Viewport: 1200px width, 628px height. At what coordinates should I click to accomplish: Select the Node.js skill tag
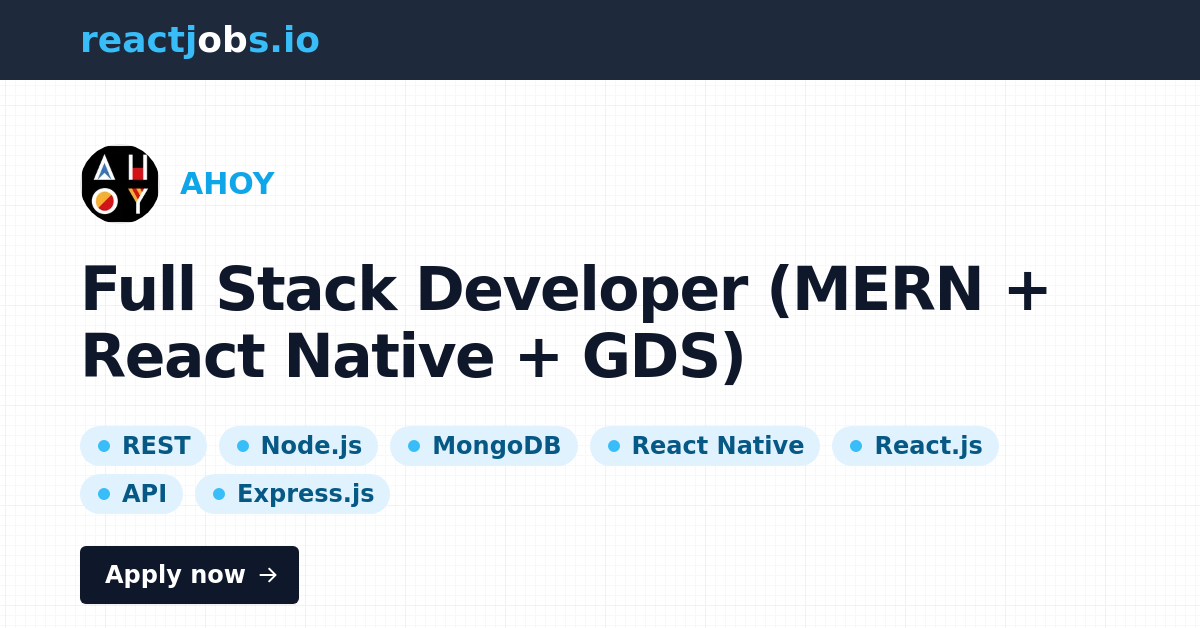298,446
